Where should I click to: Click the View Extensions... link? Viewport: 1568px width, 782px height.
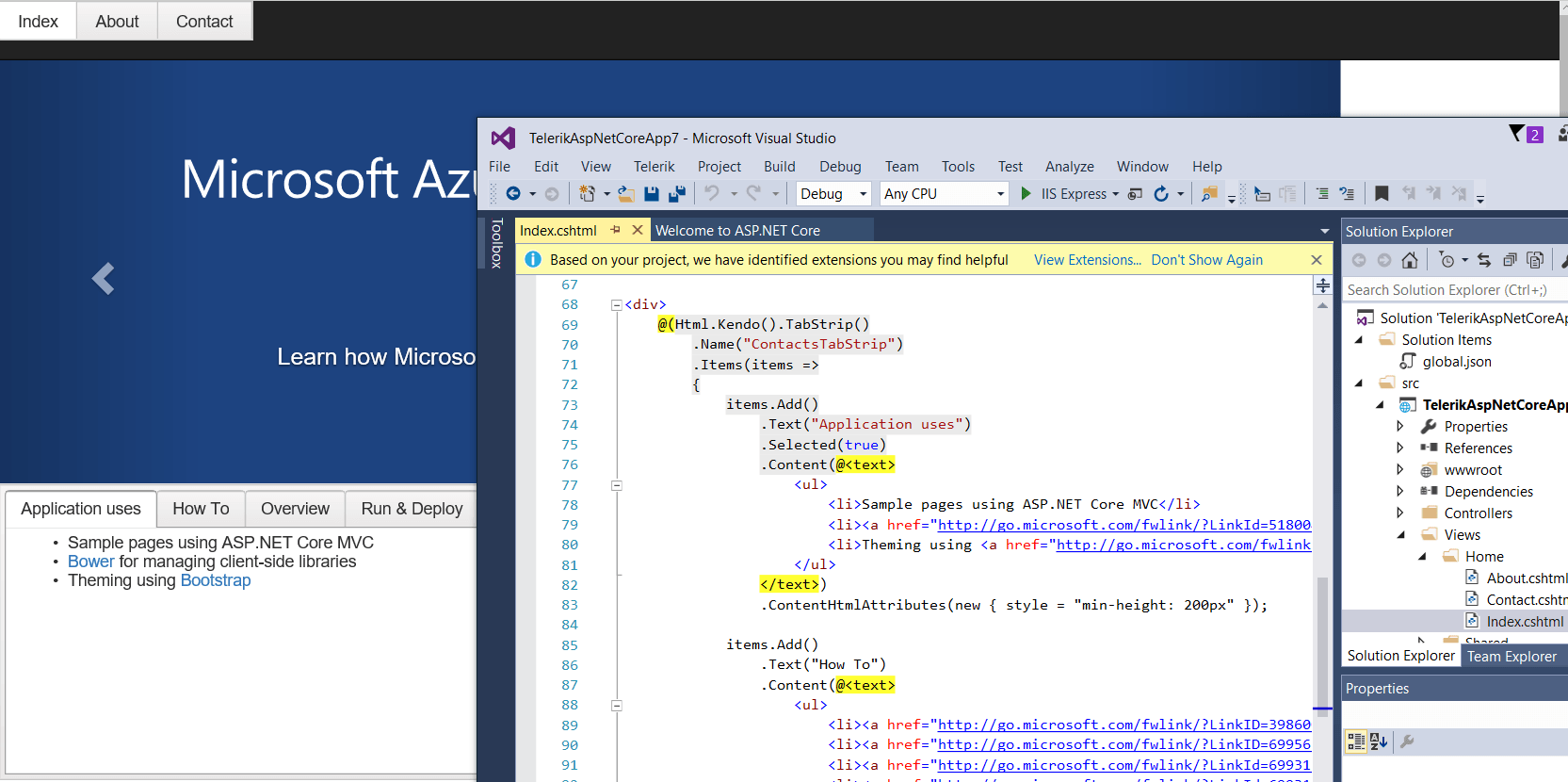(x=1087, y=260)
